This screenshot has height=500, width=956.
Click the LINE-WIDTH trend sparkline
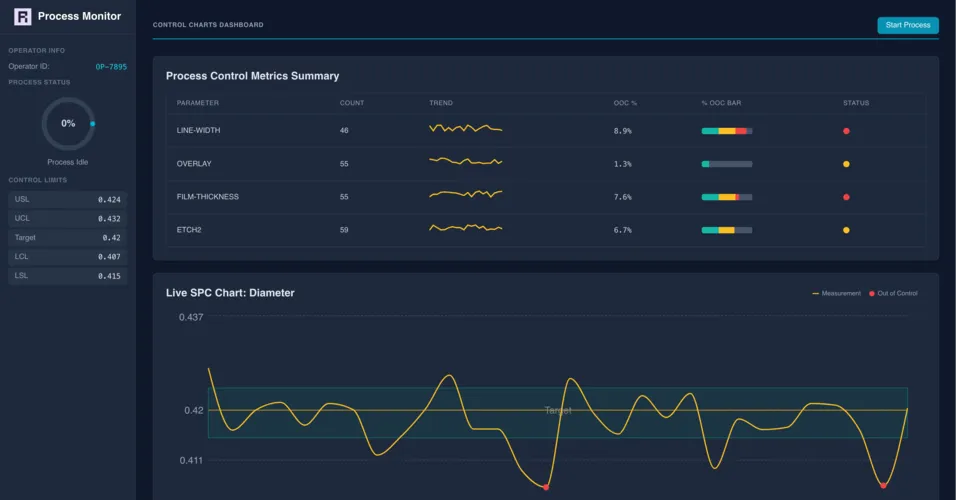(x=466, y=128)
